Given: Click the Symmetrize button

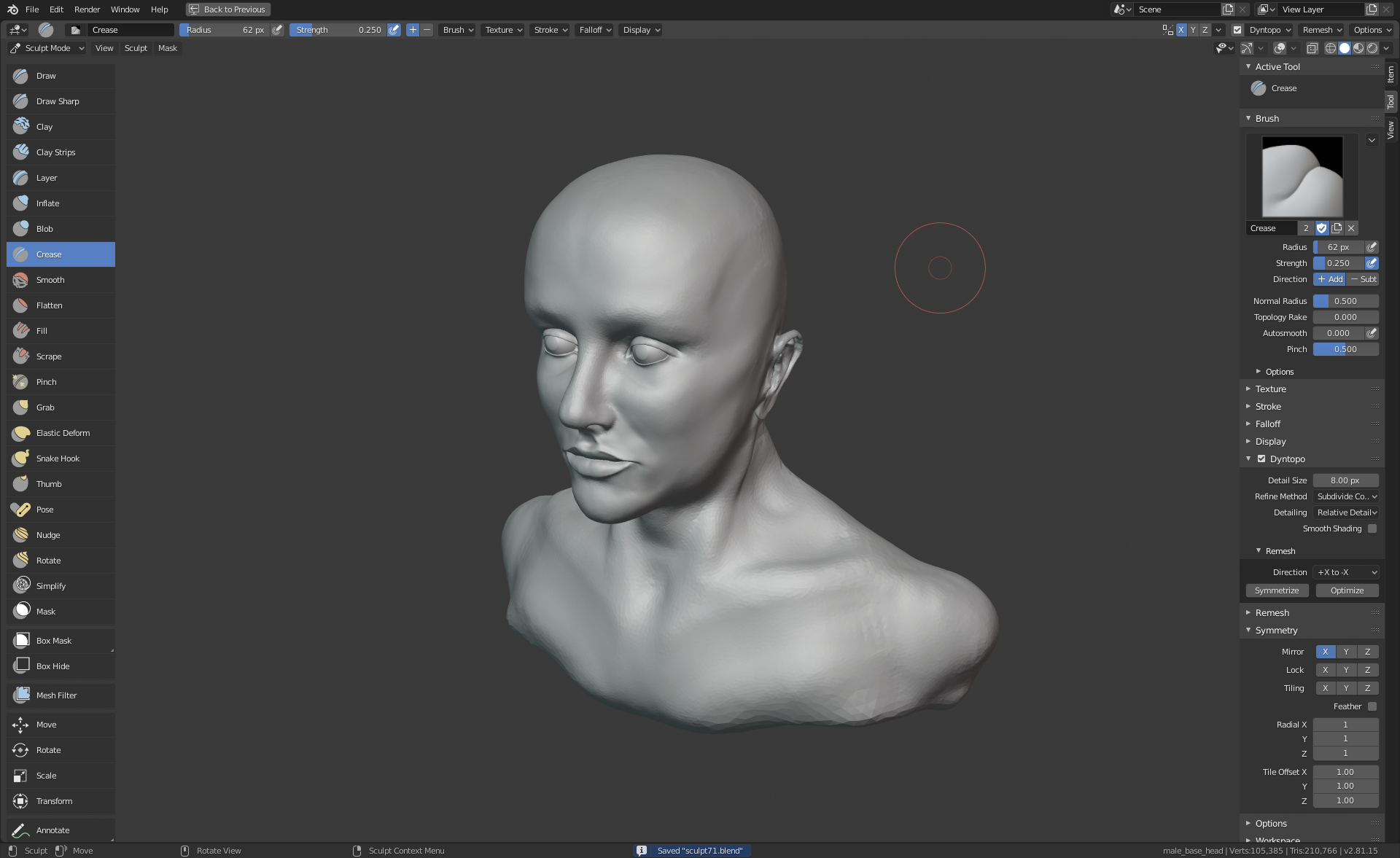Looking at the screenshot, I should 1276,590.
